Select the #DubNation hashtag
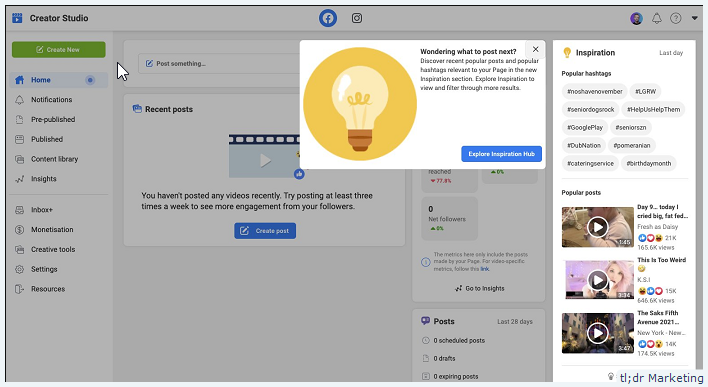708x387 pixels. click(584, 146)
